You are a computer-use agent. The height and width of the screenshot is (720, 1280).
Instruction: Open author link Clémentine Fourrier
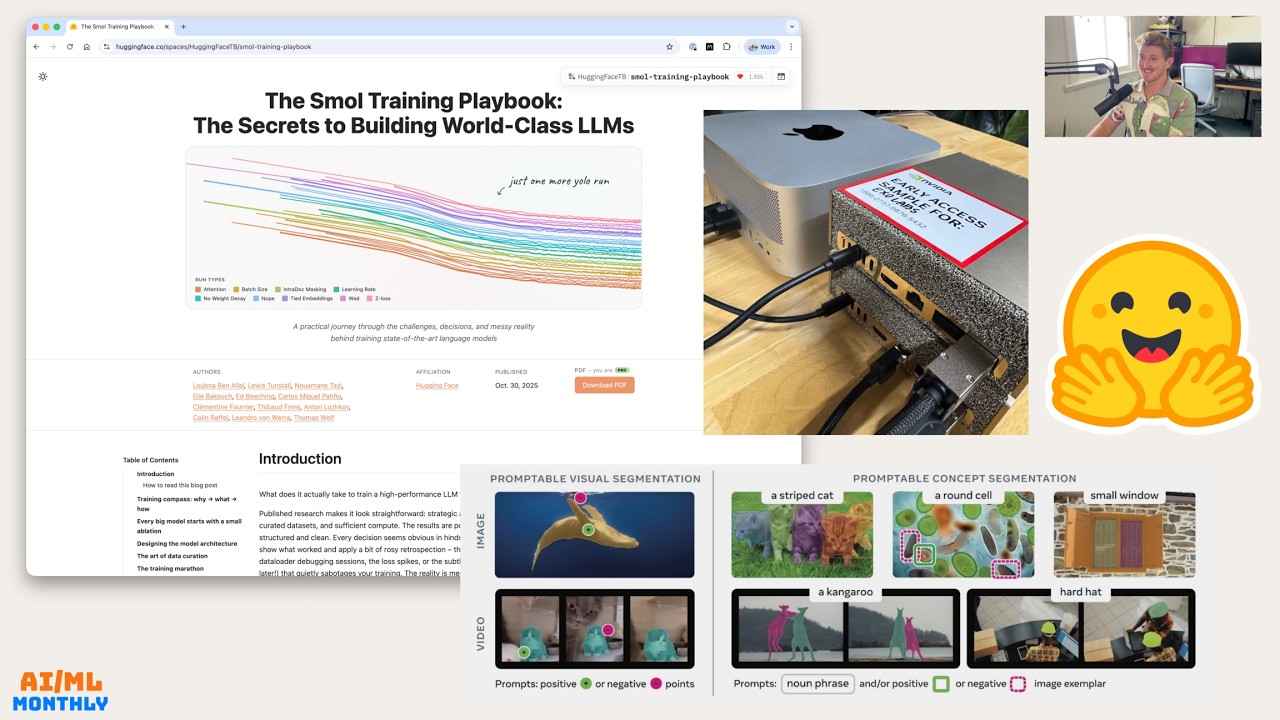click(223, 407)
